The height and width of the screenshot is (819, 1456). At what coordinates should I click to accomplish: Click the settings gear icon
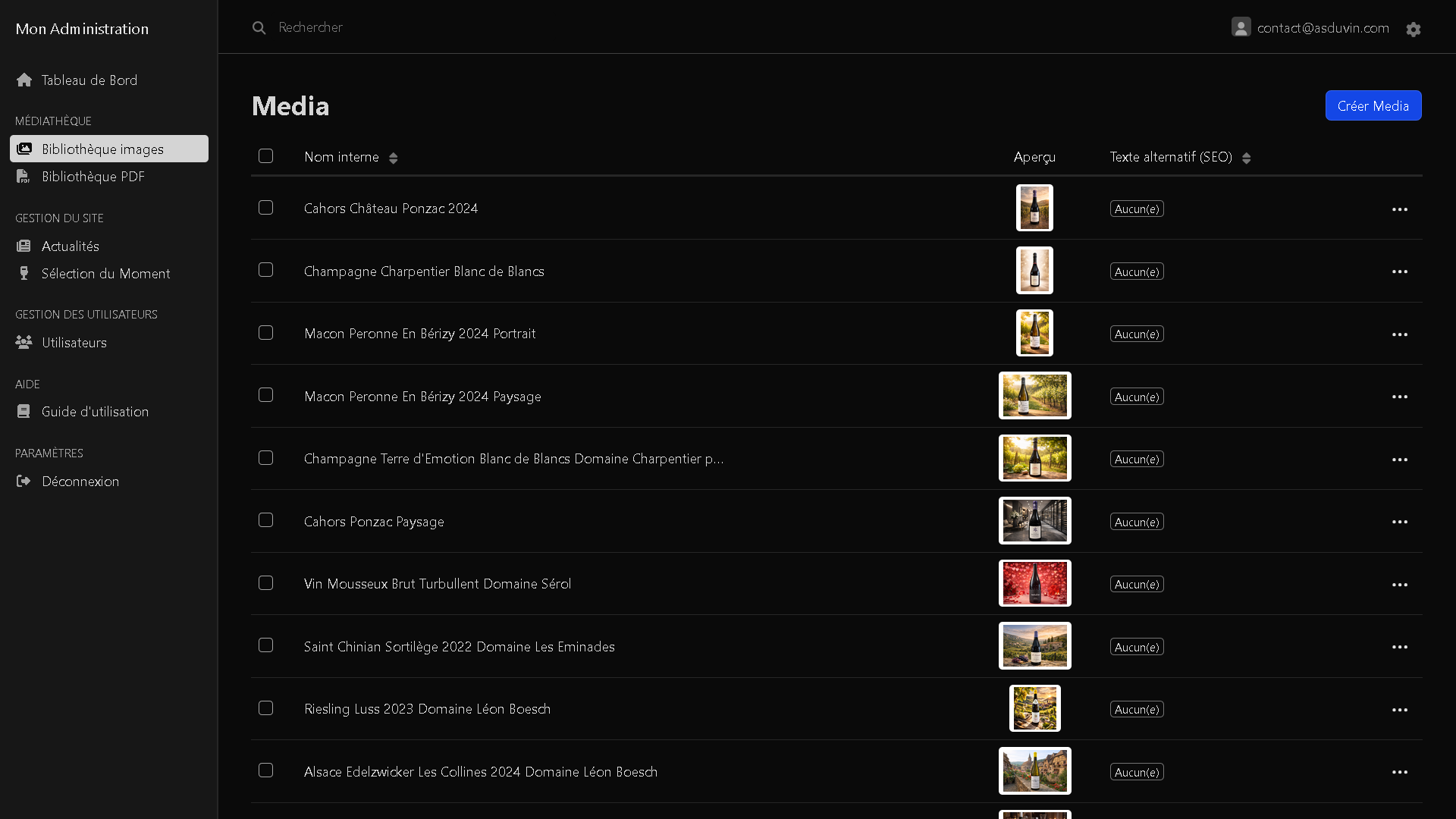click(x=1413, y=30)
